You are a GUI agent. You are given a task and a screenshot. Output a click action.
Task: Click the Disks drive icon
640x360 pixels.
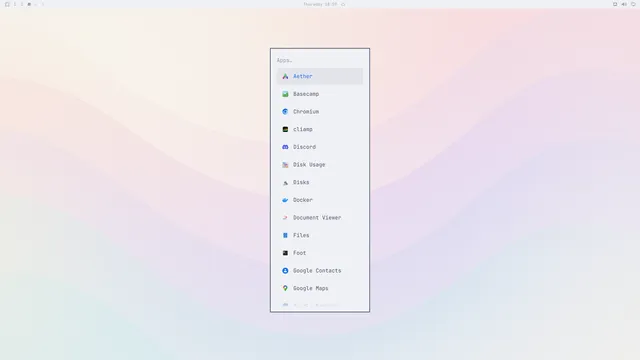pyautogui.click(x=285, y=182)
